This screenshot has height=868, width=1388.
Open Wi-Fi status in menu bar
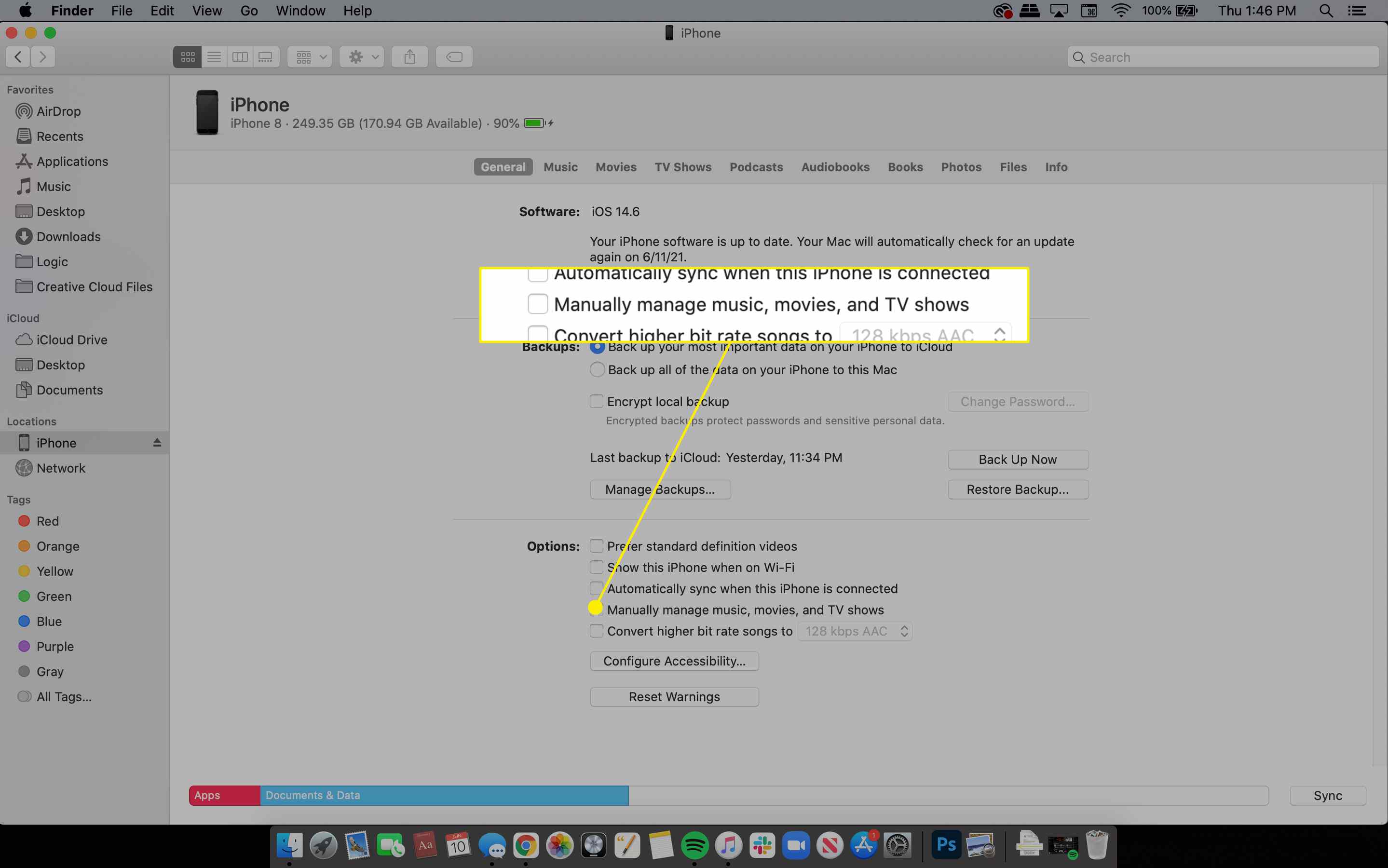(x=1120, y=11)
